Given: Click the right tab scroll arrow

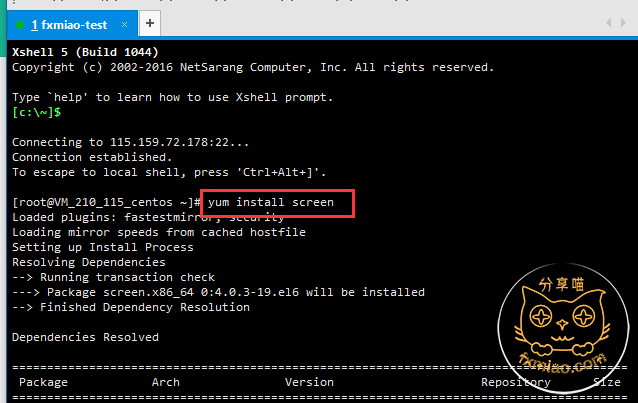Looking at the screenshot, I should pos(623,23).
